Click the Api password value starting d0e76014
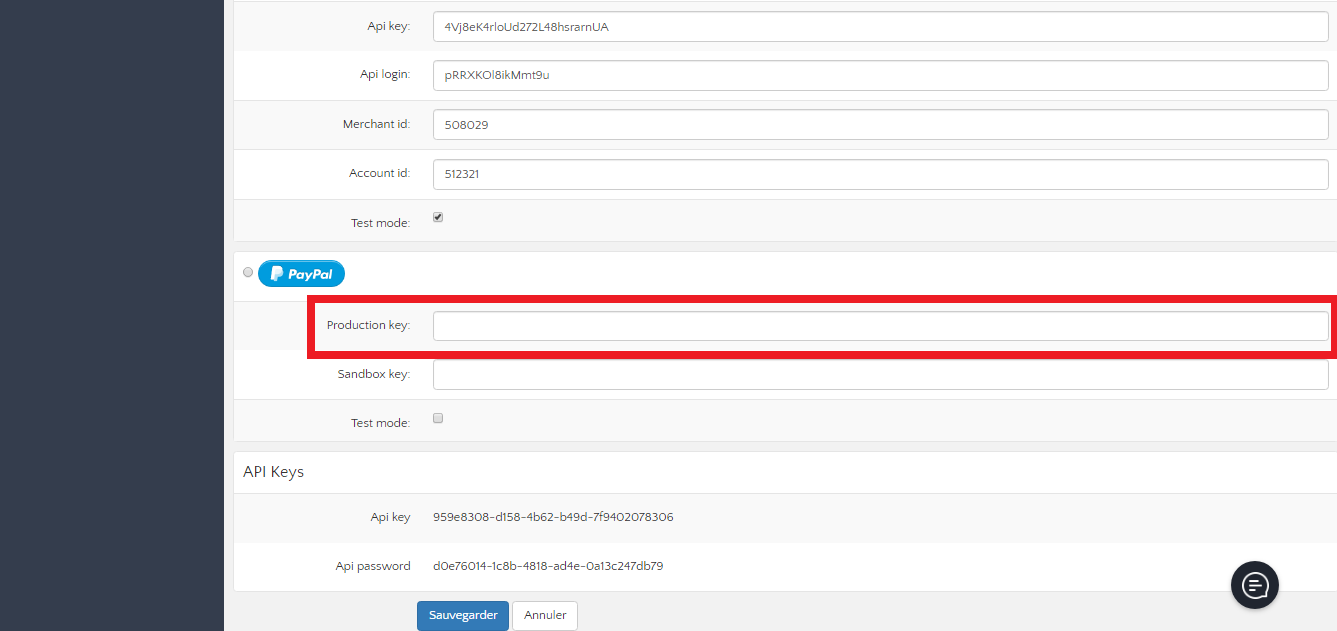The image size is (1337, 631). click(x=548, y=566)
